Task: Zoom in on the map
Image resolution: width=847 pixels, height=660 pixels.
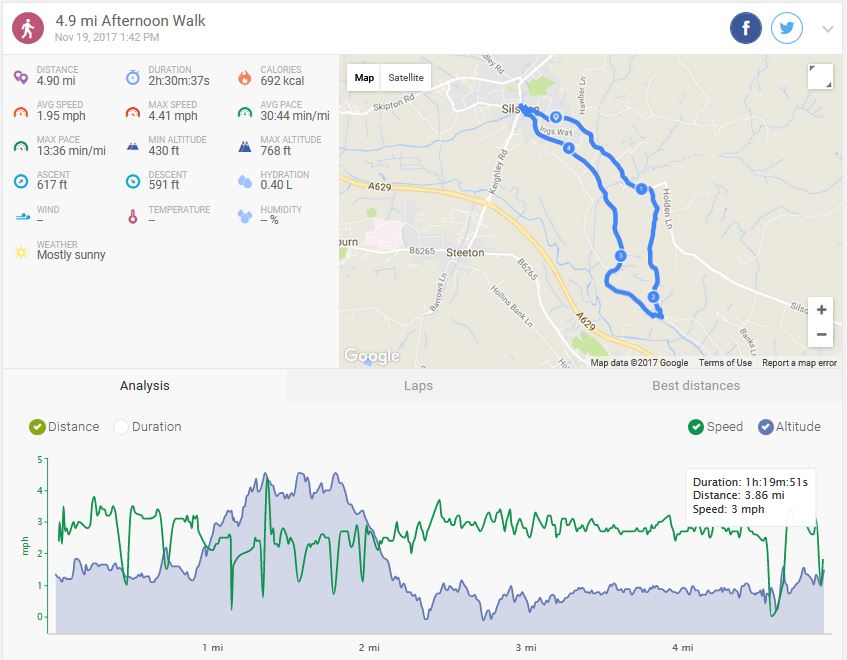Action: pyautogui.click(x=821, y=310)
